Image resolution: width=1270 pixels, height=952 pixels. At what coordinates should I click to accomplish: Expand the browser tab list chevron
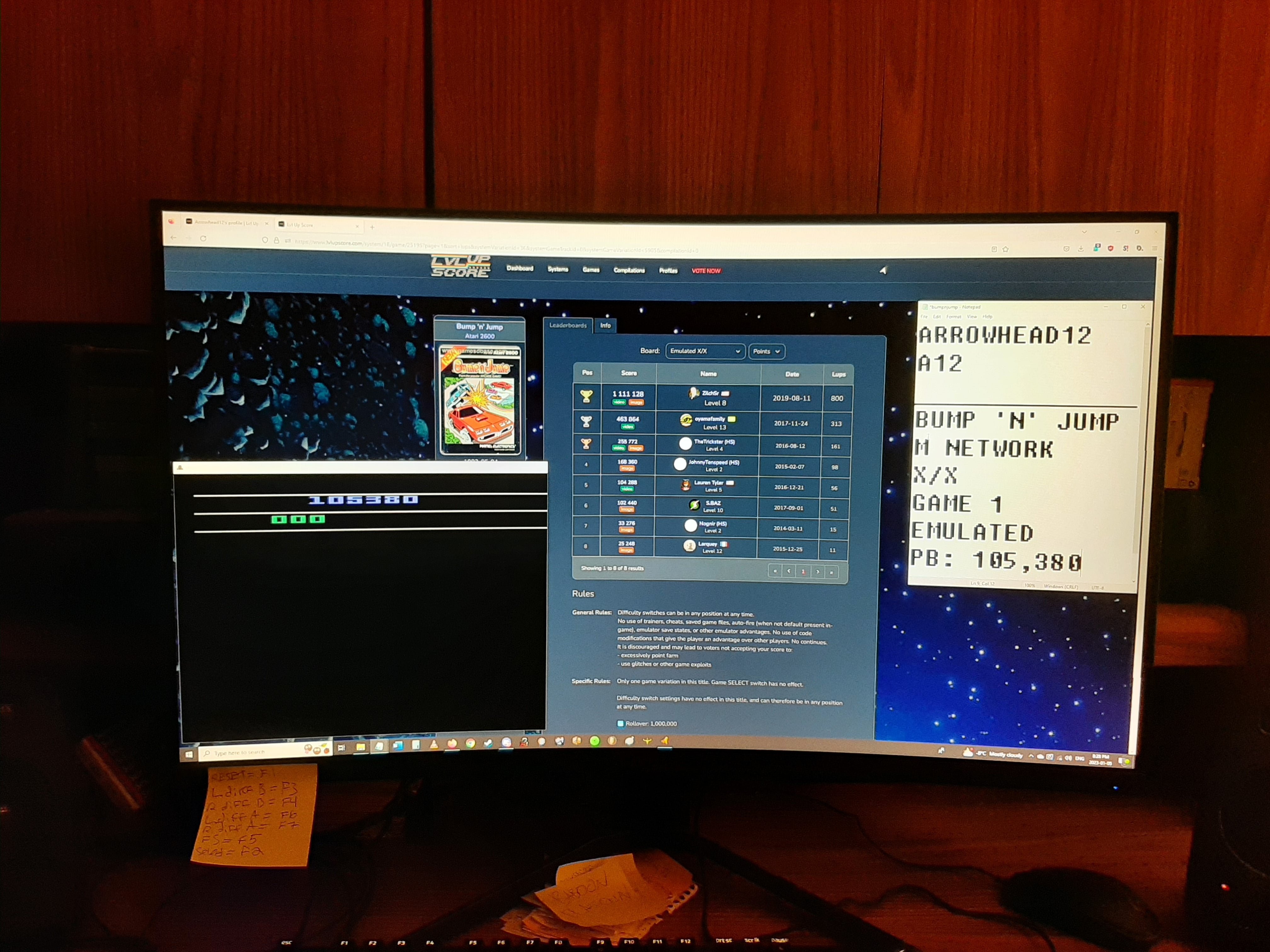pyautogui.click(x=1084, y=232)
